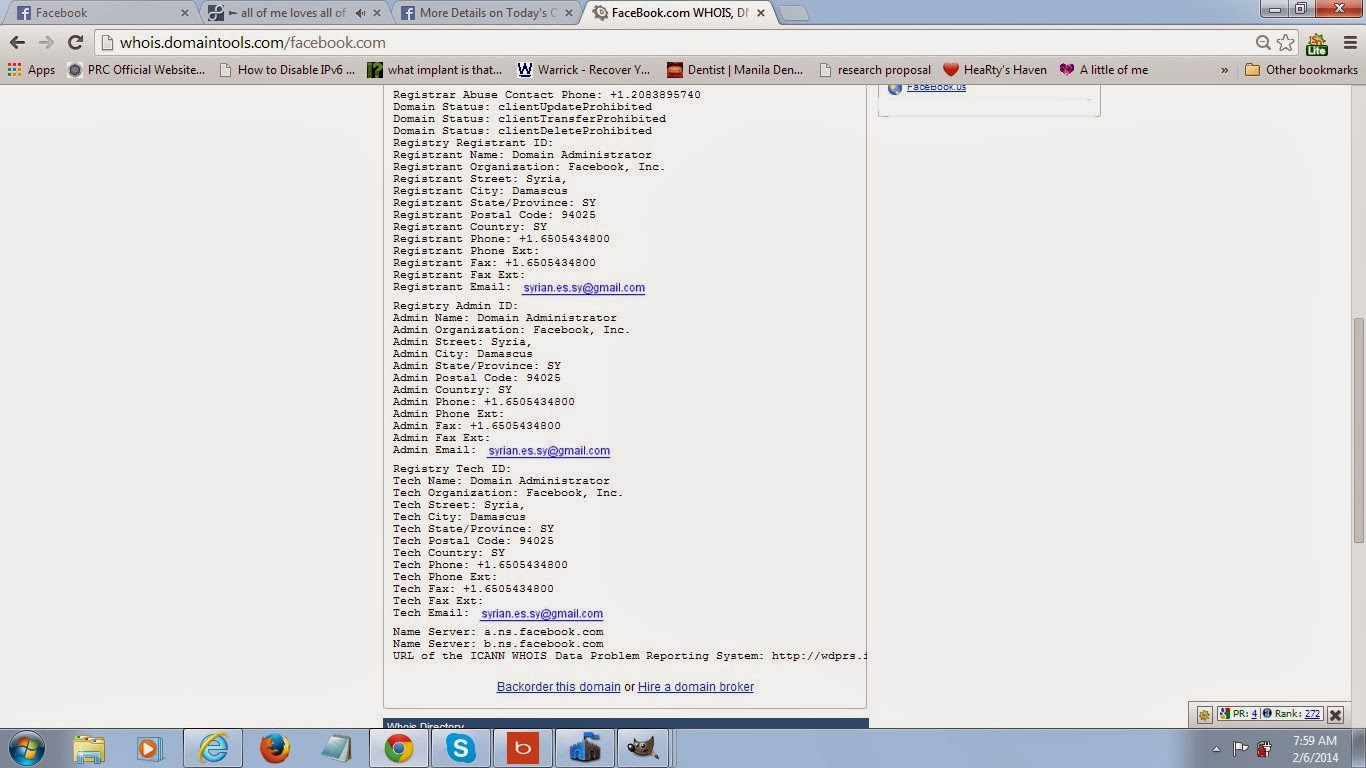Click the Action Center flag icon
The image size is (1366, 768).
pyautogui.click(x=1240, y=748)
